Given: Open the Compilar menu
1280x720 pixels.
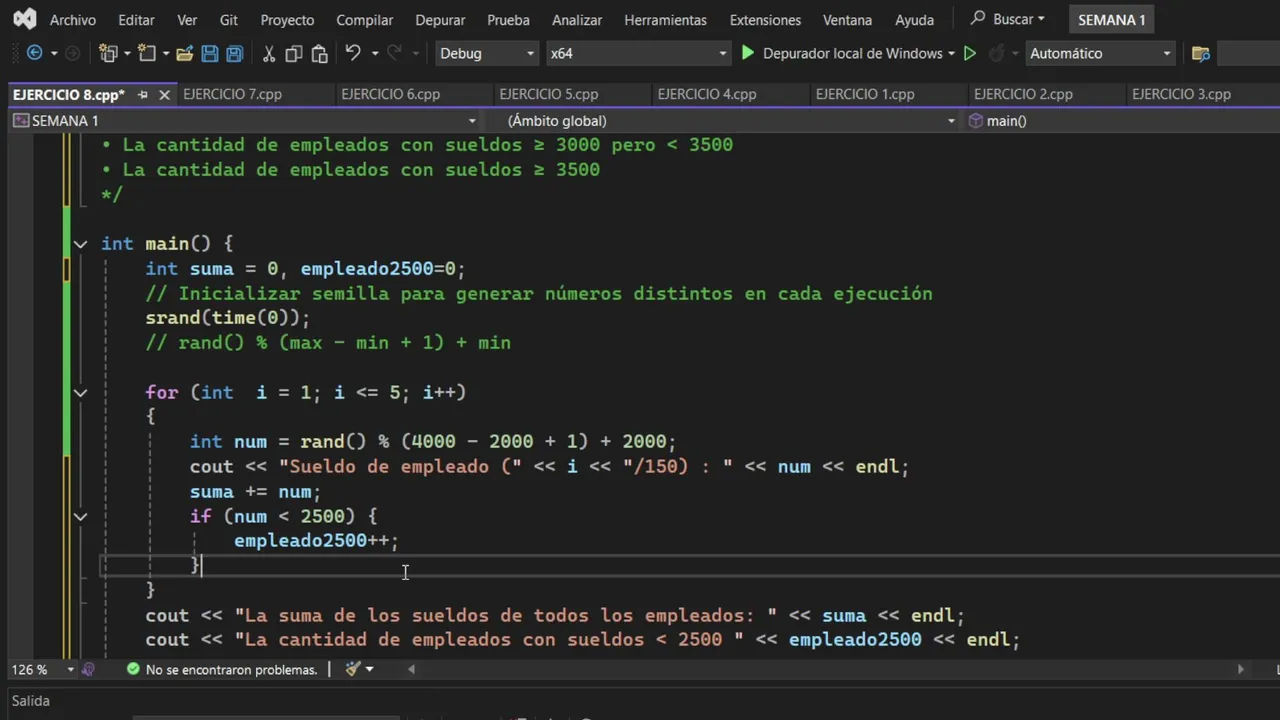Looking at the screenshot, I should click(x=364, y=19).
